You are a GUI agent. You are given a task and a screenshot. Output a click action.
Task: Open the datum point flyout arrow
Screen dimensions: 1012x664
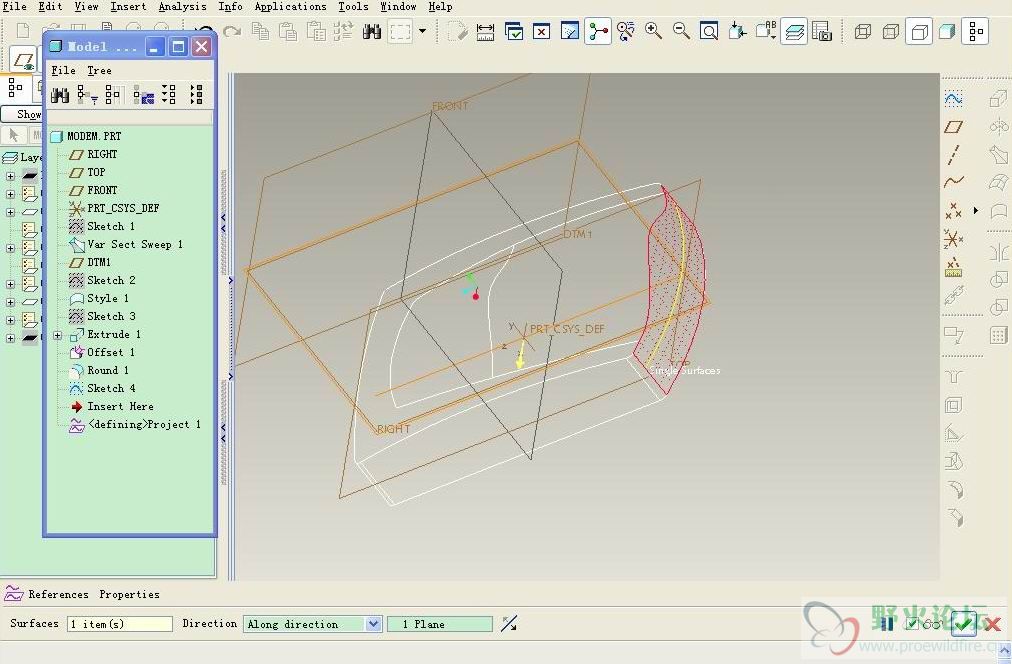[x=976, y=210]
